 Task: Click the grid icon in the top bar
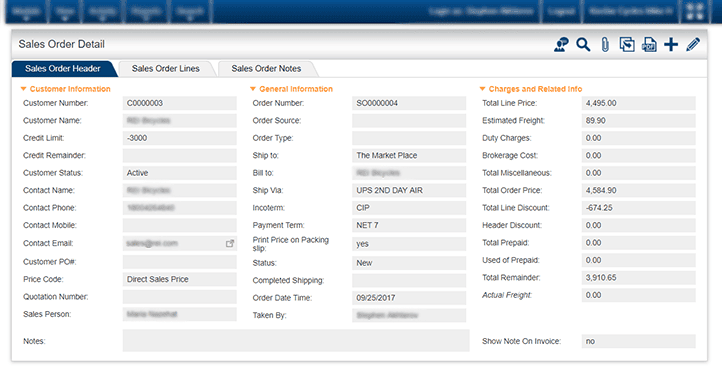coord(695,12)
